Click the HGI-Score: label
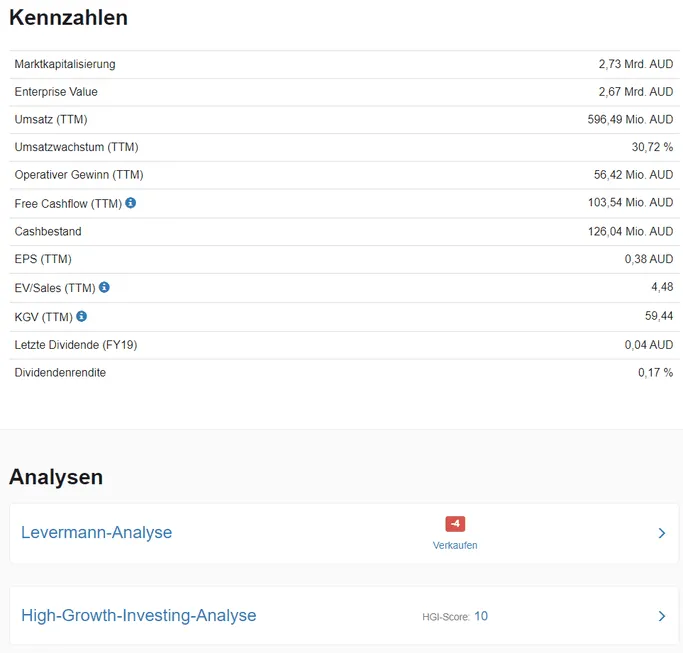 tap(446, 617)
